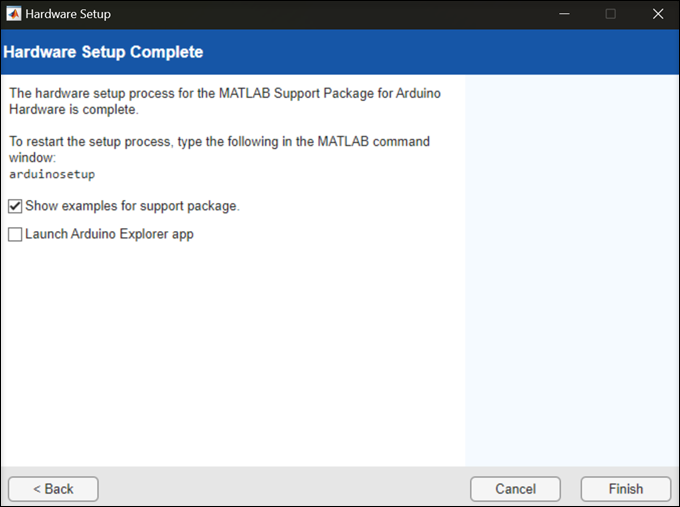Click the light blue side panel
The height and width of the screenshot is (507, 680).
coord(571,270)
